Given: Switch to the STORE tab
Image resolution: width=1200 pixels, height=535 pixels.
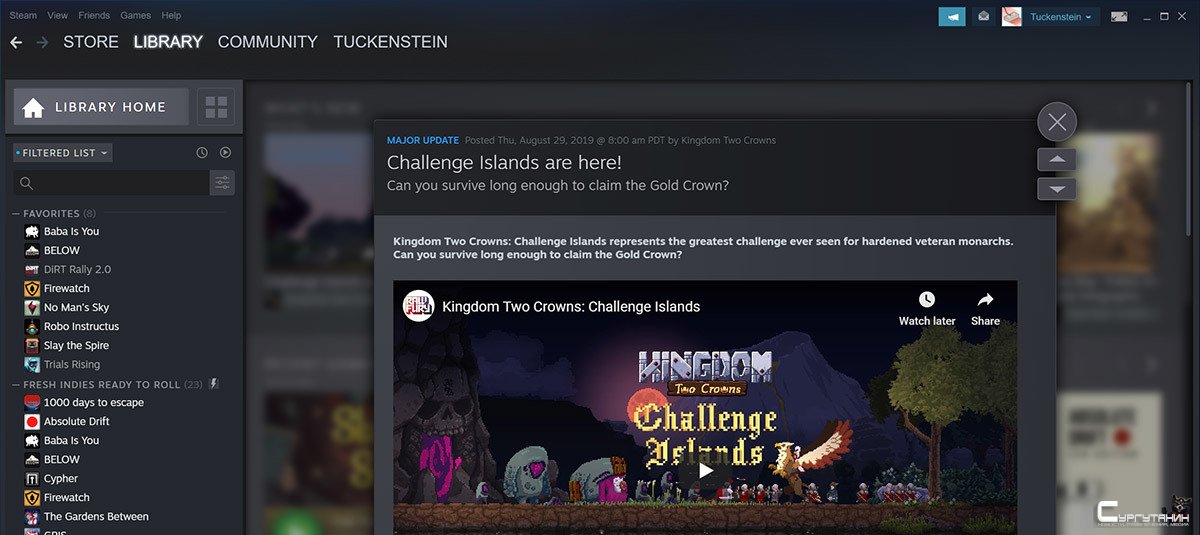Looking at the screenshot, I should point(91,42).
